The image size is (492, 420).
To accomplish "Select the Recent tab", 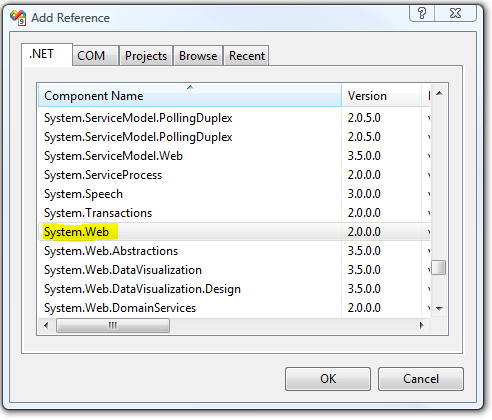I will [x=247, y=56].
